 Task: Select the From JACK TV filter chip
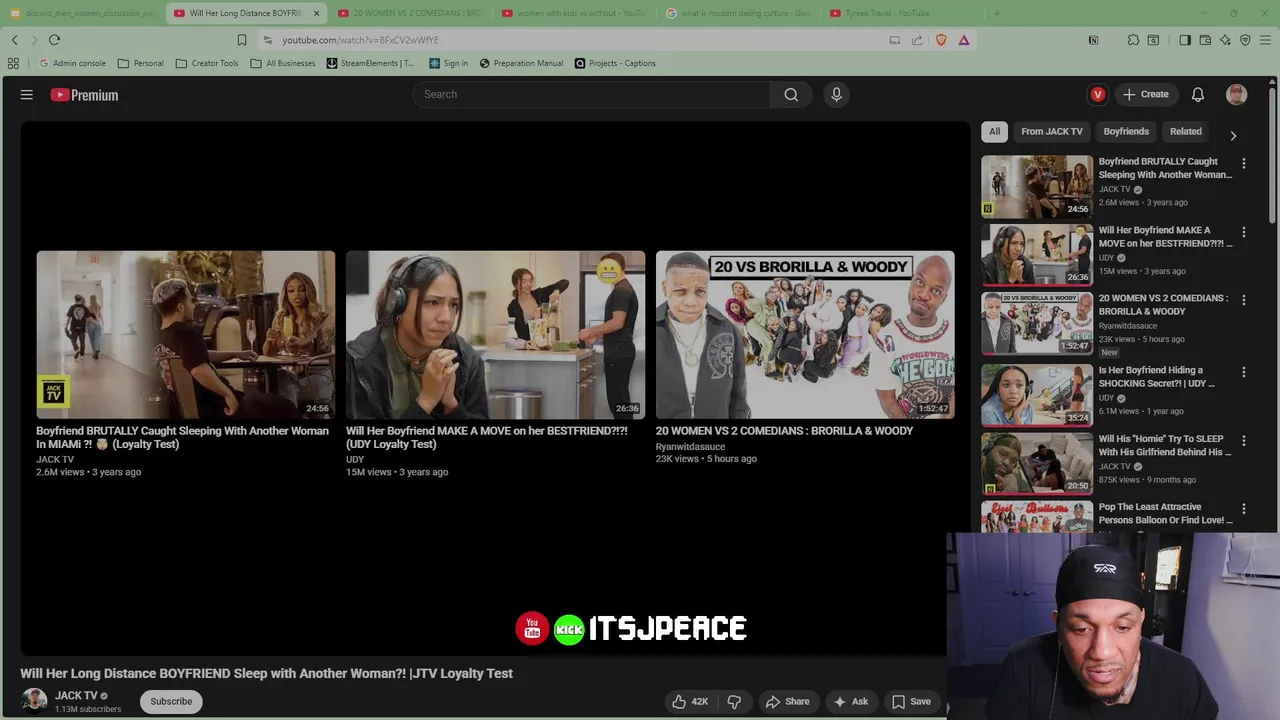click(x=1052, y=131)
